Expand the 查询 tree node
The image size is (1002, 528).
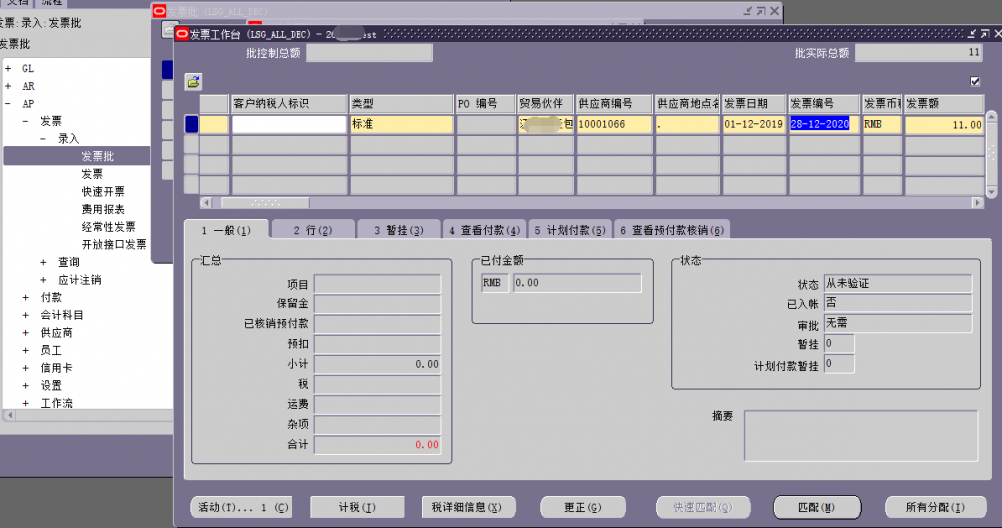pyautogui.click(x=43, y=262)
